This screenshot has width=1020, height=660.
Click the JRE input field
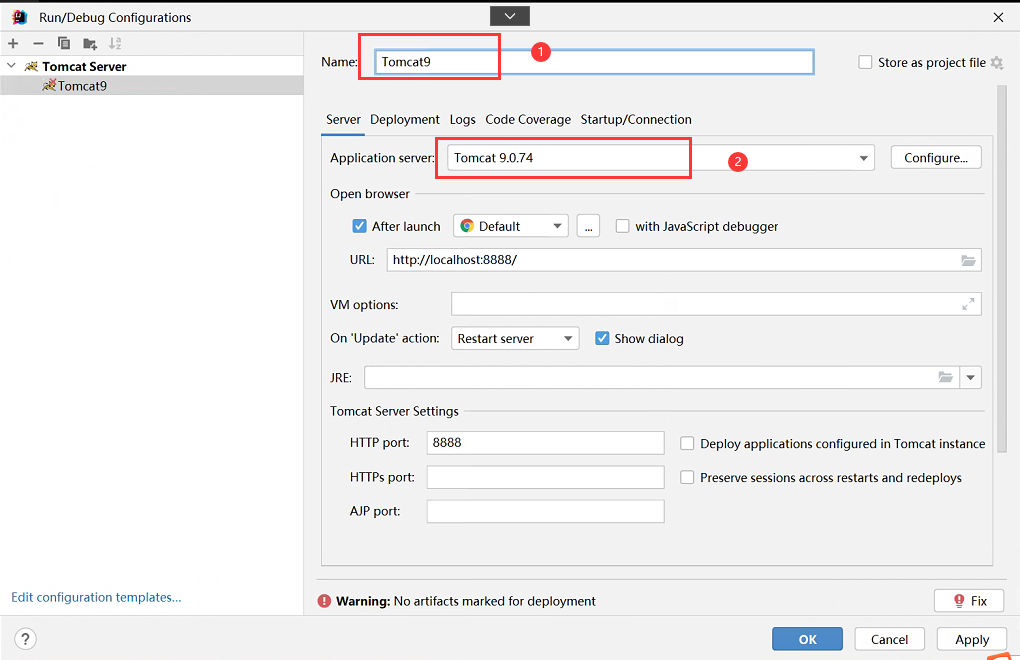(662, 377)
